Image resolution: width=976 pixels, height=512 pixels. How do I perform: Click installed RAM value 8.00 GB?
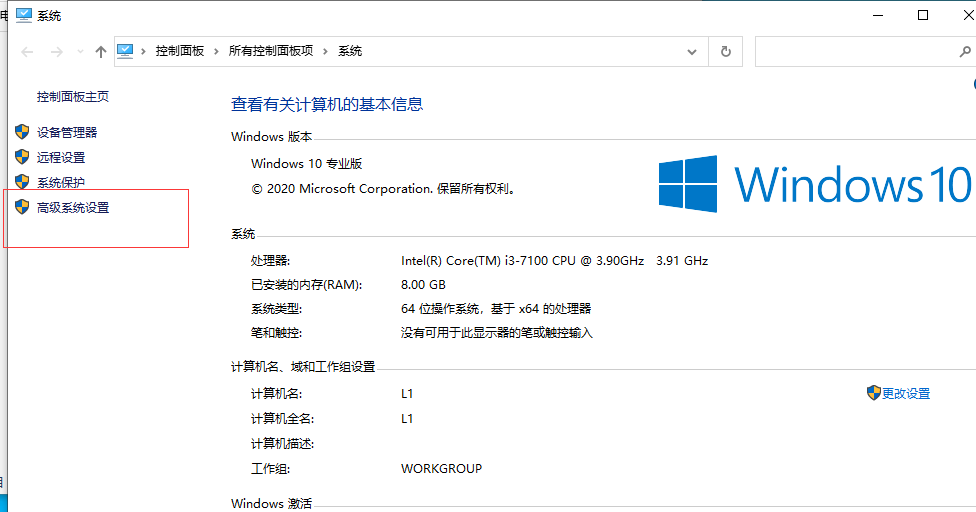(423, 285)
